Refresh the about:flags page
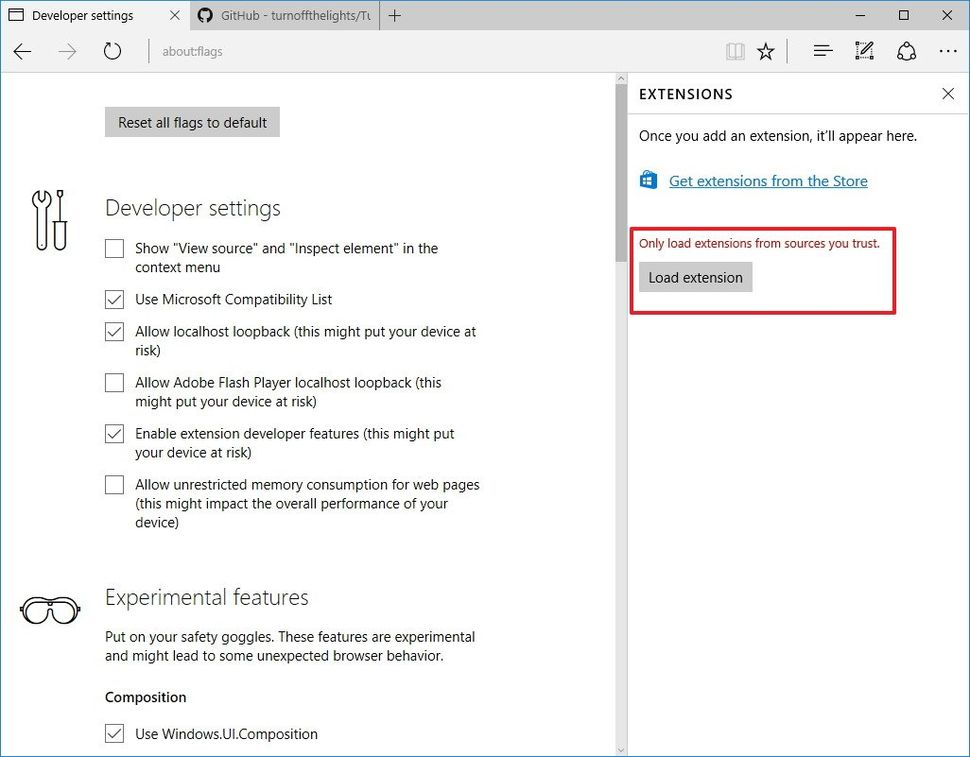 (x=112, y=50)
